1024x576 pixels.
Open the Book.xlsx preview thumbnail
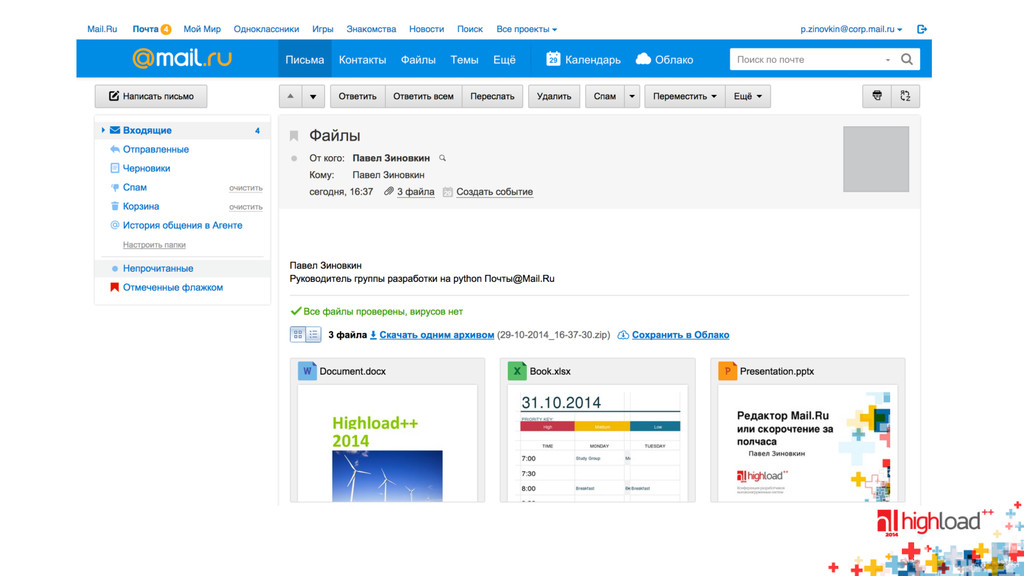click(598, 443)
